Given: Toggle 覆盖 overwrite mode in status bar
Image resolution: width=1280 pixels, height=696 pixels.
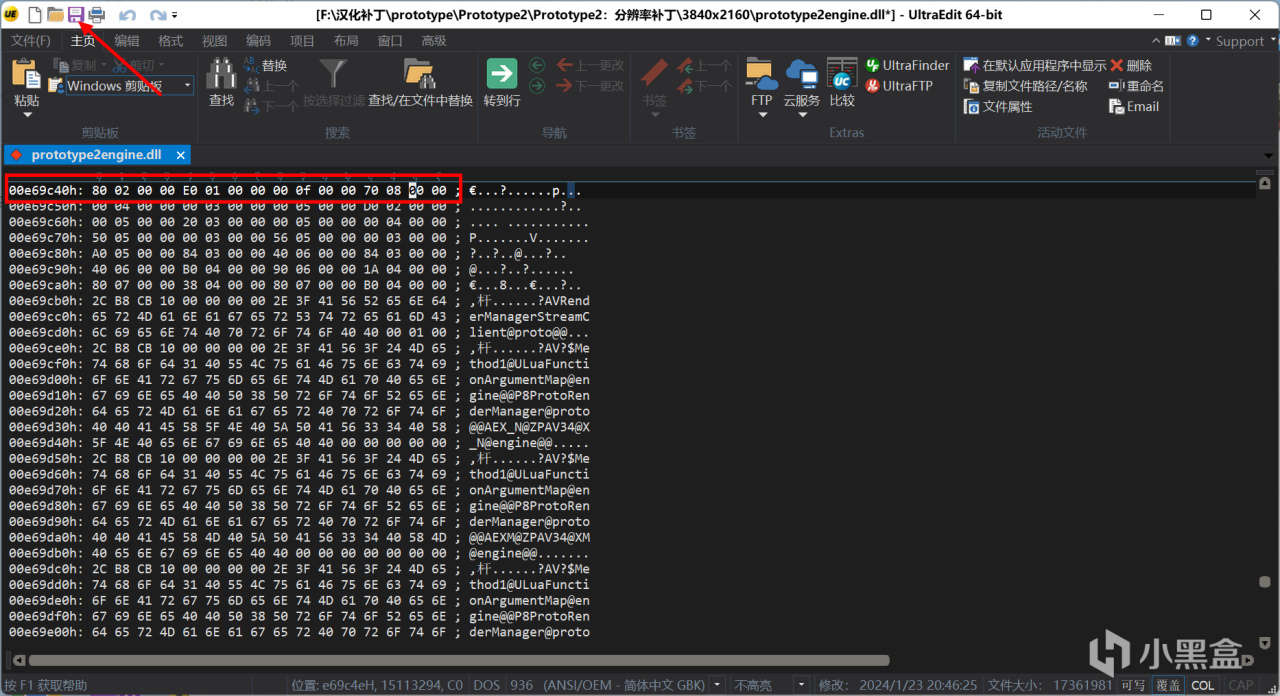Looking at the screenshot, I should tap(1167, 686).
